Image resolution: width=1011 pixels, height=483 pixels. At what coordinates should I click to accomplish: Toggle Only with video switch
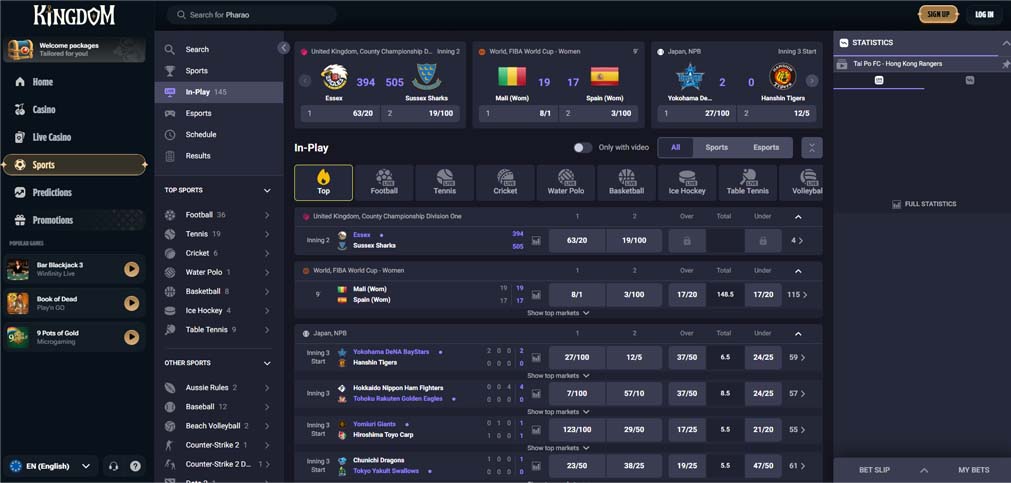click(x=583, y=148)
